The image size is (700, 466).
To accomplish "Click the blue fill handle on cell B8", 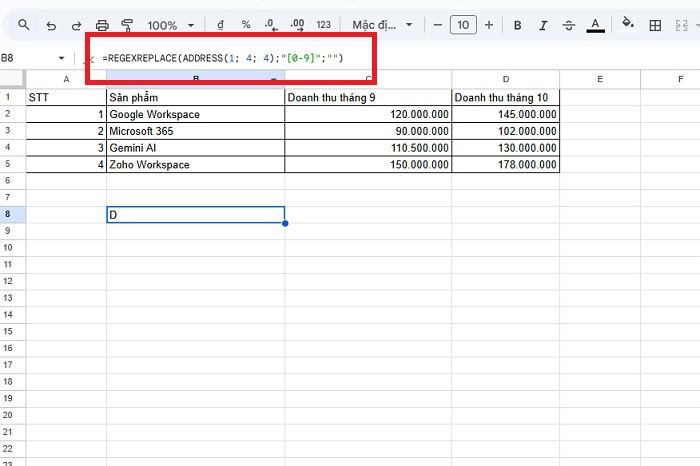I will [285, 223].
